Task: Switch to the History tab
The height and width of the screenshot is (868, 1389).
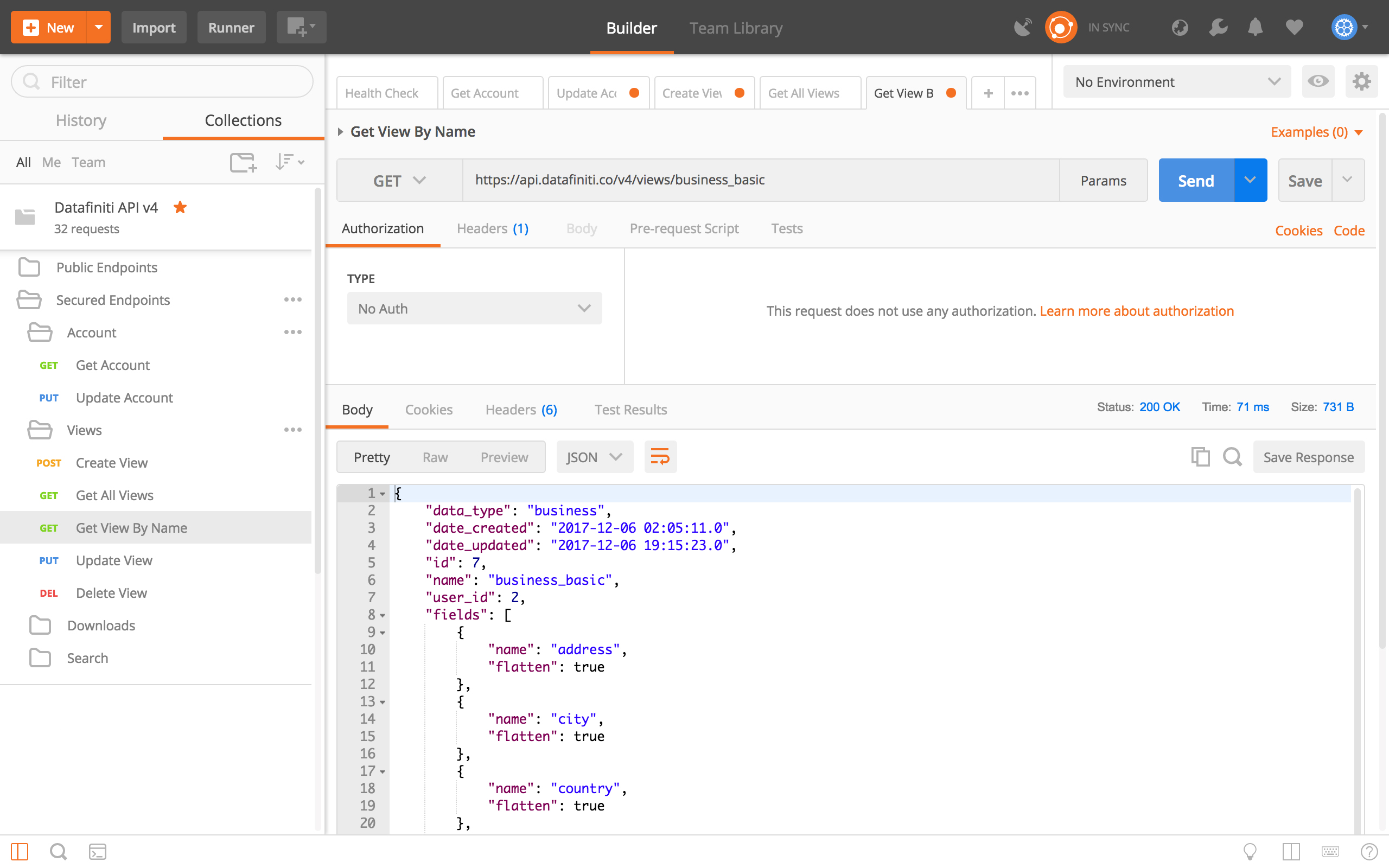Action: [81, 120]
